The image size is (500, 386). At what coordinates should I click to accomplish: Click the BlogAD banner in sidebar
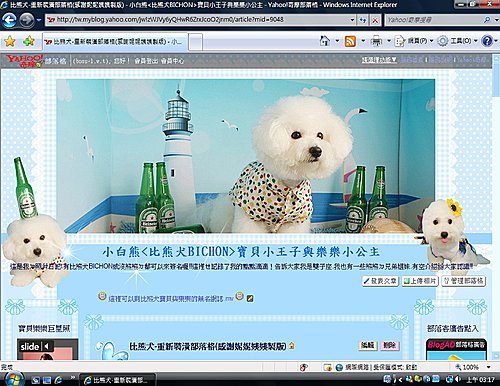pos(456,350)
